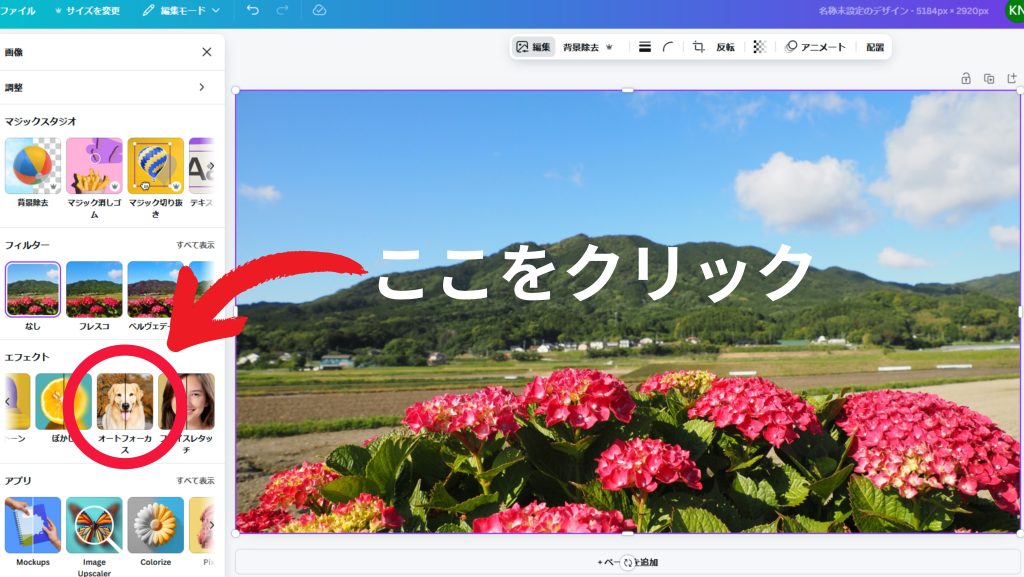Screen dimensions: 1024x577
Task: Switch to the 編集 tab in the toolbar
Action: click(533, 46)
